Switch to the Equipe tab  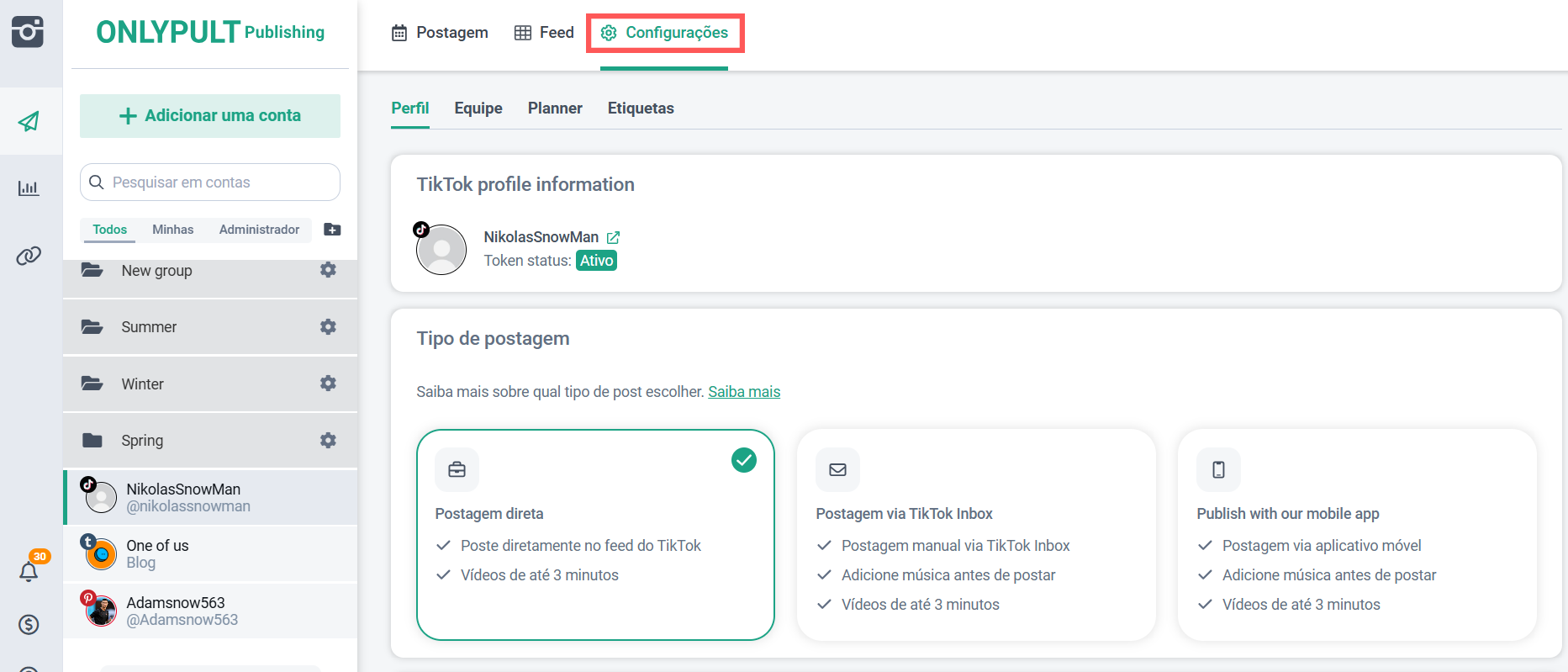(478, 108)
